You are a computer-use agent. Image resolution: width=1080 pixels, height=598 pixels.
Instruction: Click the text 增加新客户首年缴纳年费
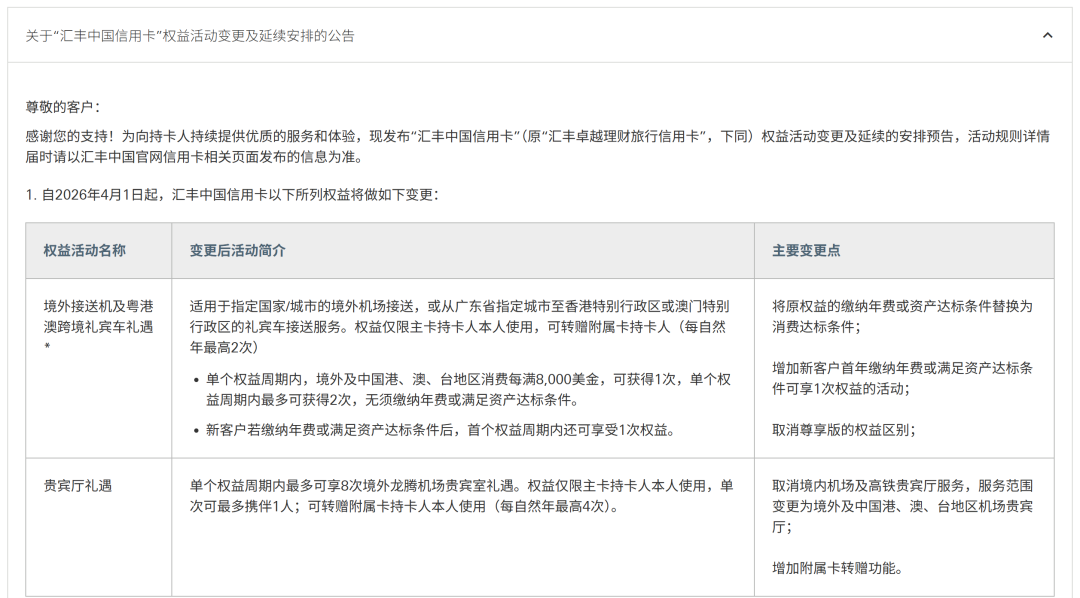[902, 378]
